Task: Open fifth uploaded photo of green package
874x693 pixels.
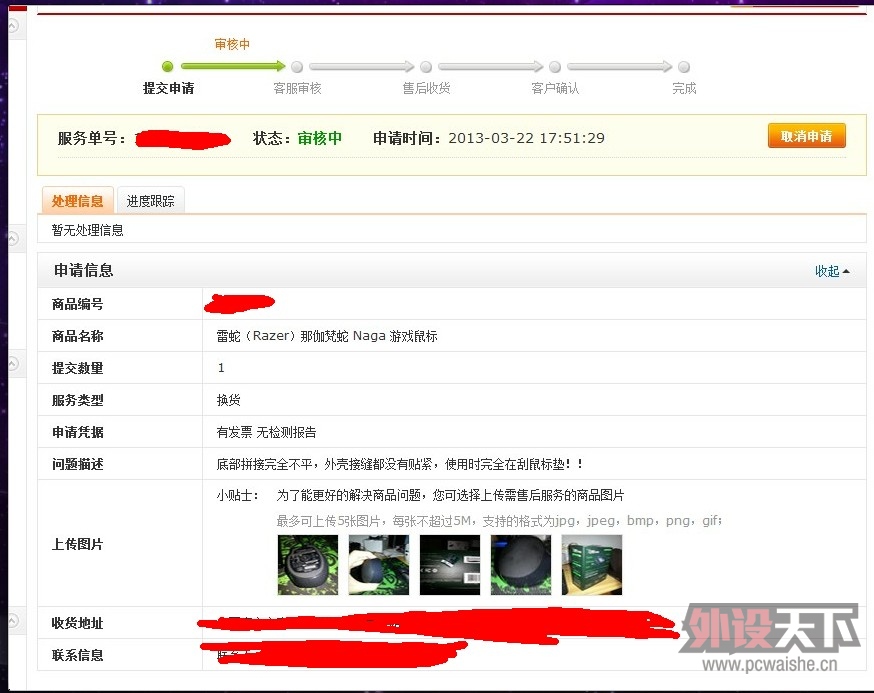Action: (x=591, y=565)
